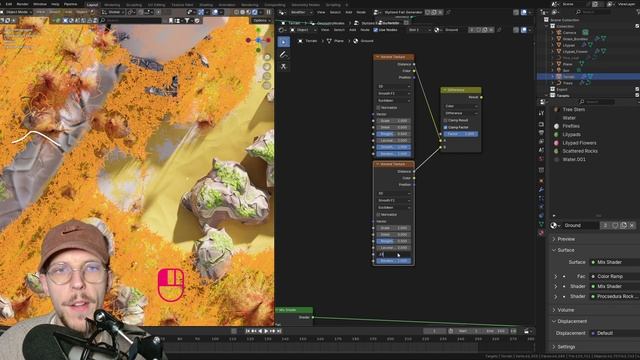Open Difference blend mode dropdown on mix node
This screenshot has width=640, height=360.
point(461,113)
